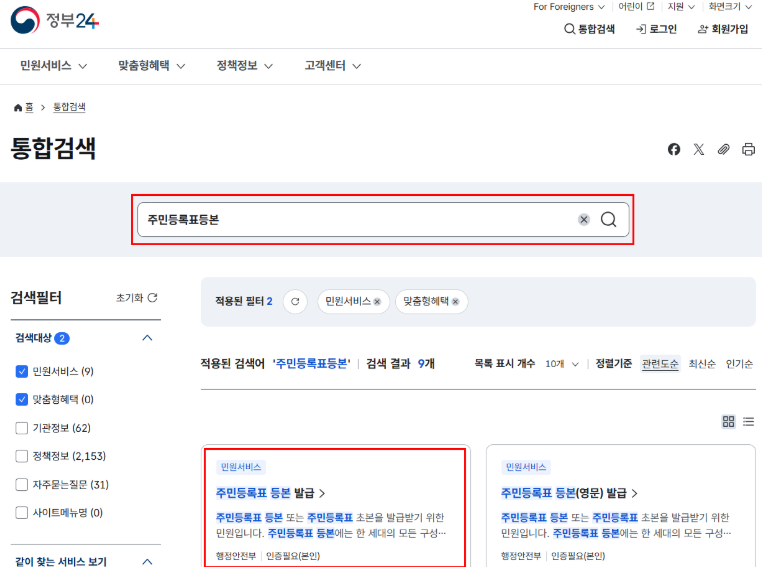Switch to list view icon
Viewport: 762px width, 567px height.
748,421
